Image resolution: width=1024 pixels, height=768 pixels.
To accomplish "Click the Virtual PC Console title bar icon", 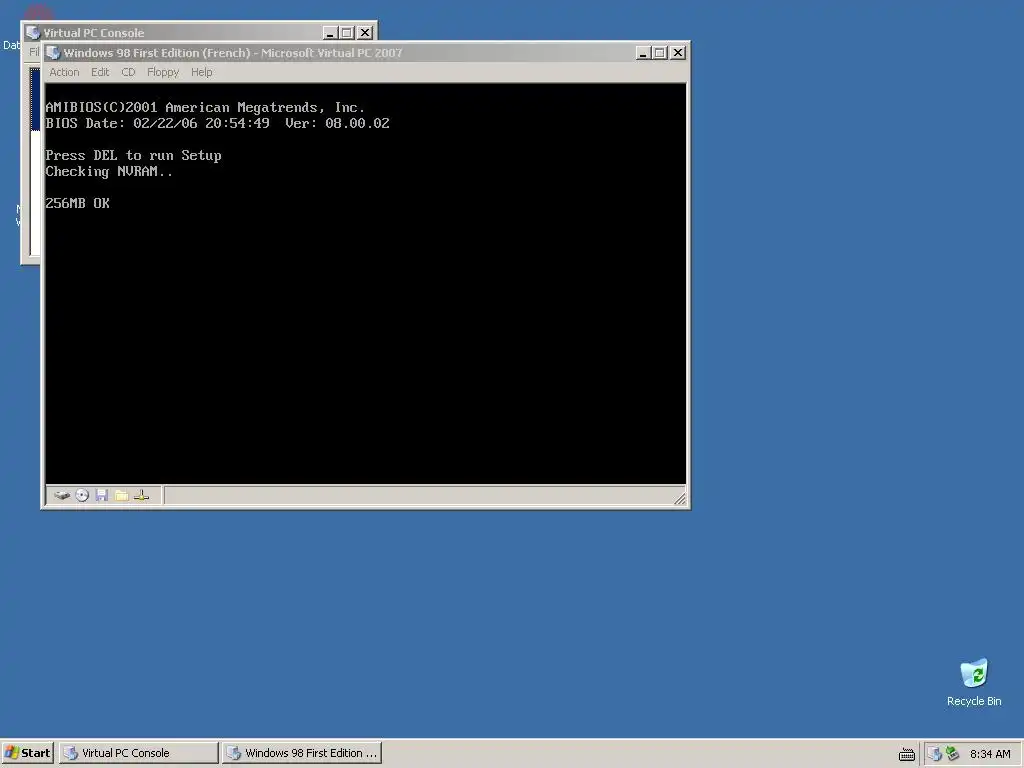I will [x=33, y=33].
